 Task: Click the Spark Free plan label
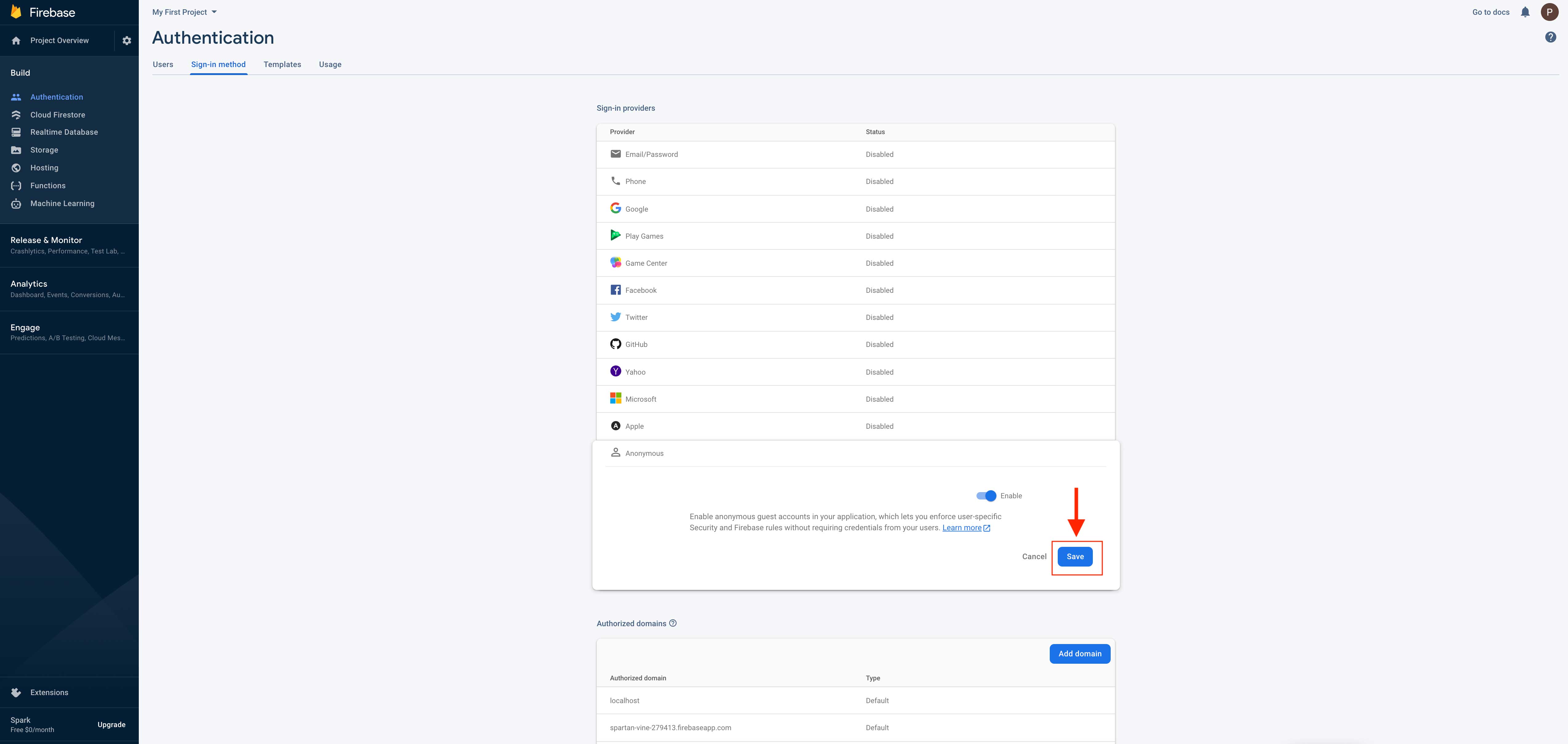(32, 725)
